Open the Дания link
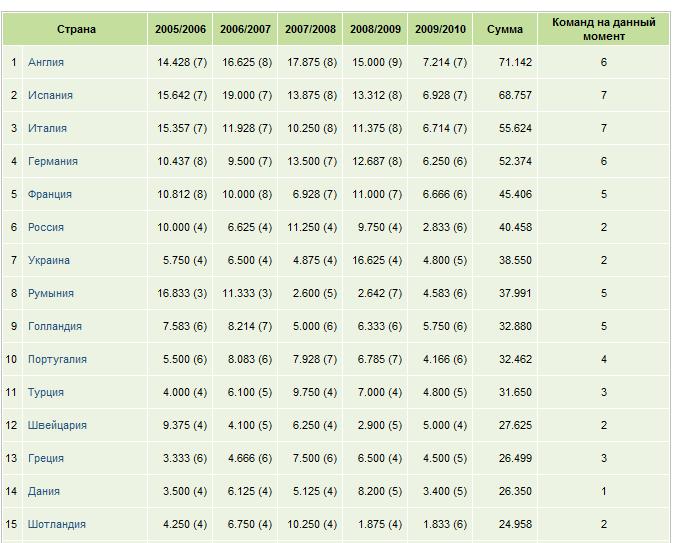The width and height of the screenshot is (673, 543). click(x=44, y=491)
